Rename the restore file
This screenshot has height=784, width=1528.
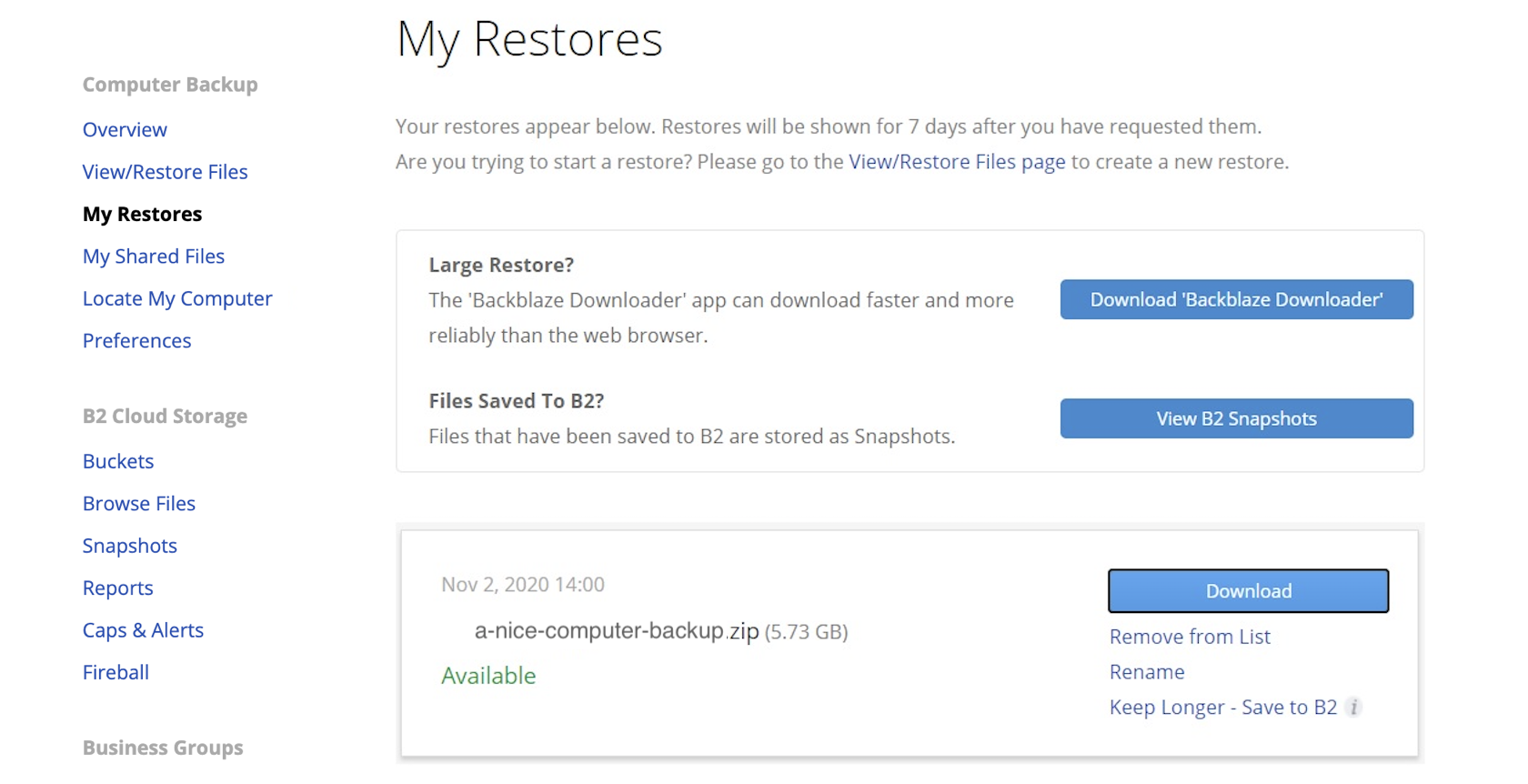click(1147, 672)
